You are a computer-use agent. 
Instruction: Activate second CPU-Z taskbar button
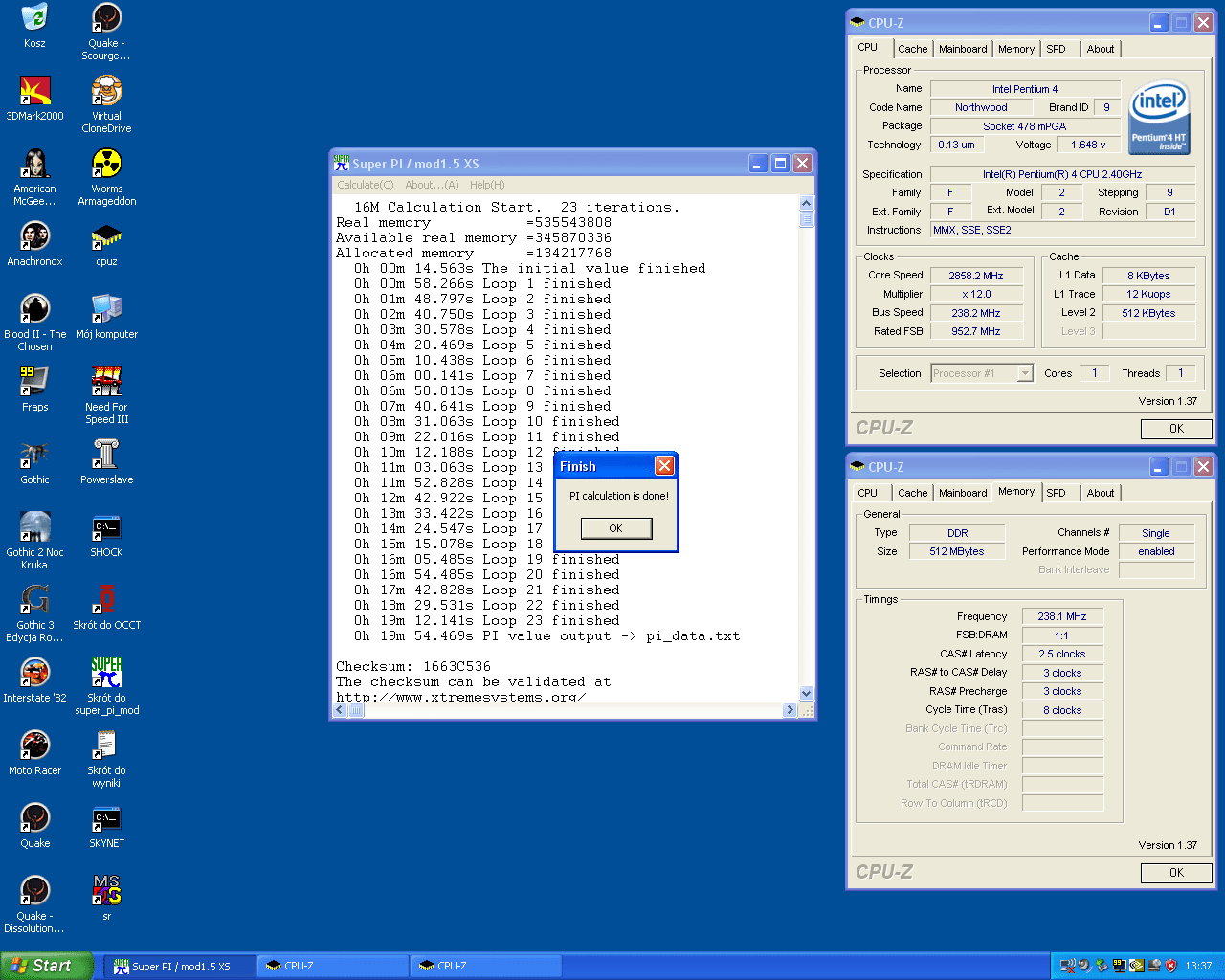[485, 967]
